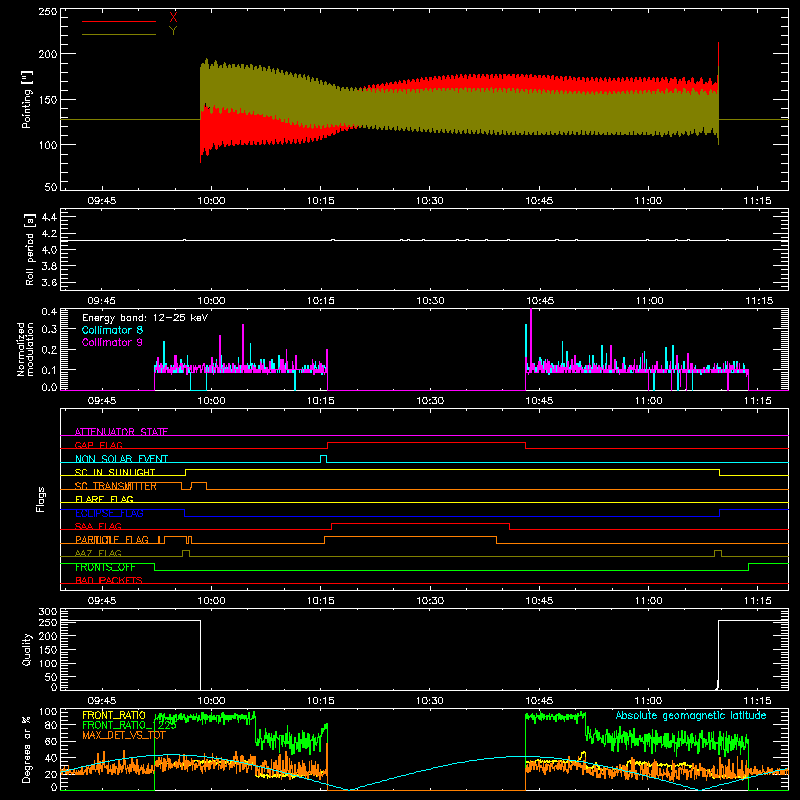800x800 pixels.
Task: Click the ATTENUATOR_STATE flag label
Action: click(x=121, y=432)
